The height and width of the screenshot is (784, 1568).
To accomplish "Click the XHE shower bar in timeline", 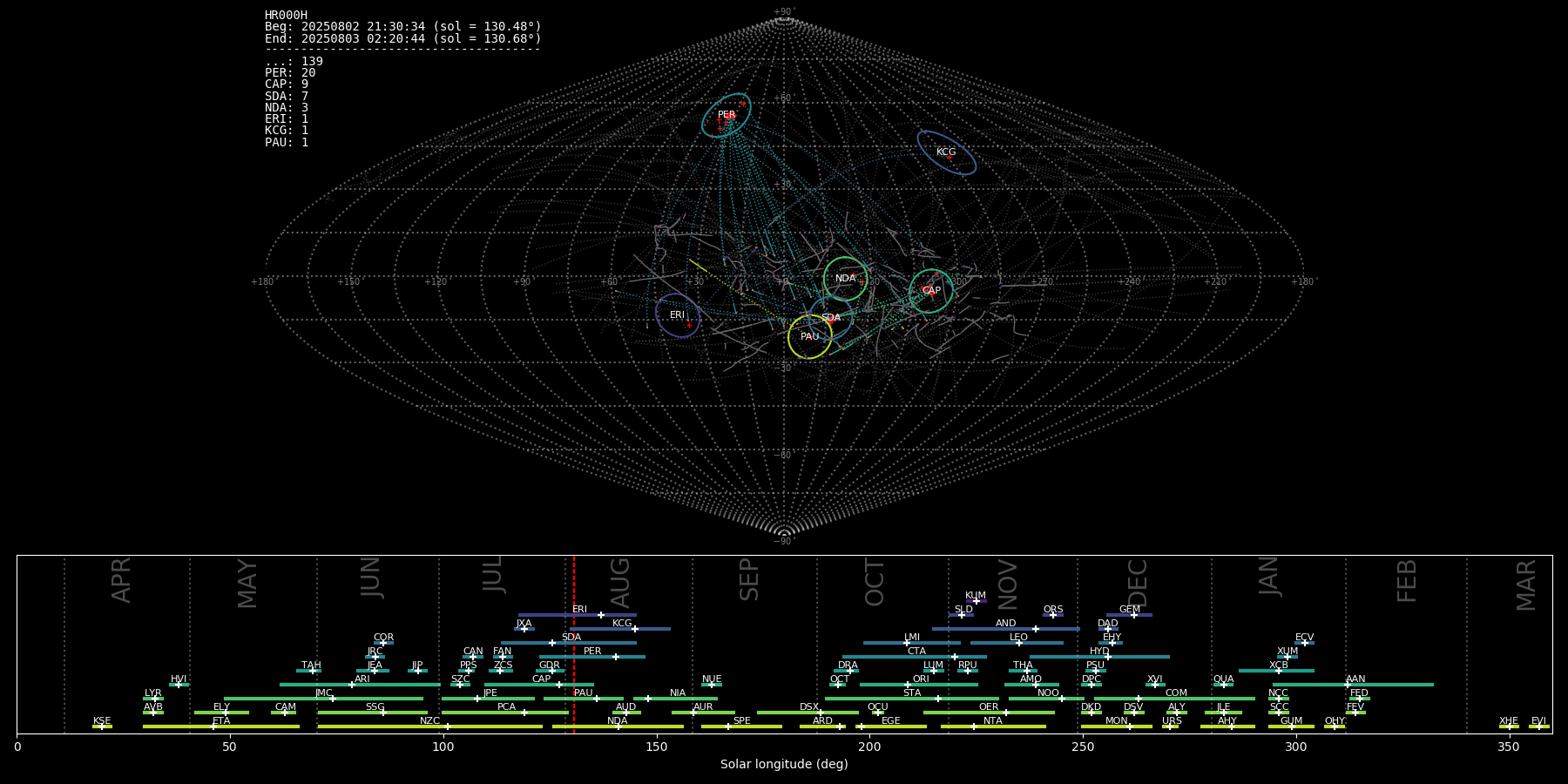I will (x=1509, y=727).
